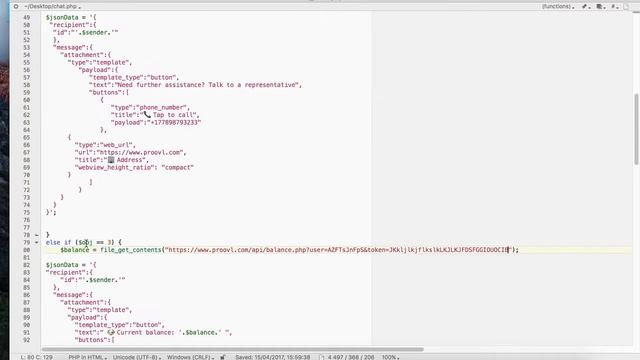Click line number 80 in the gutter
640x360 pixels.
(27, 250)
